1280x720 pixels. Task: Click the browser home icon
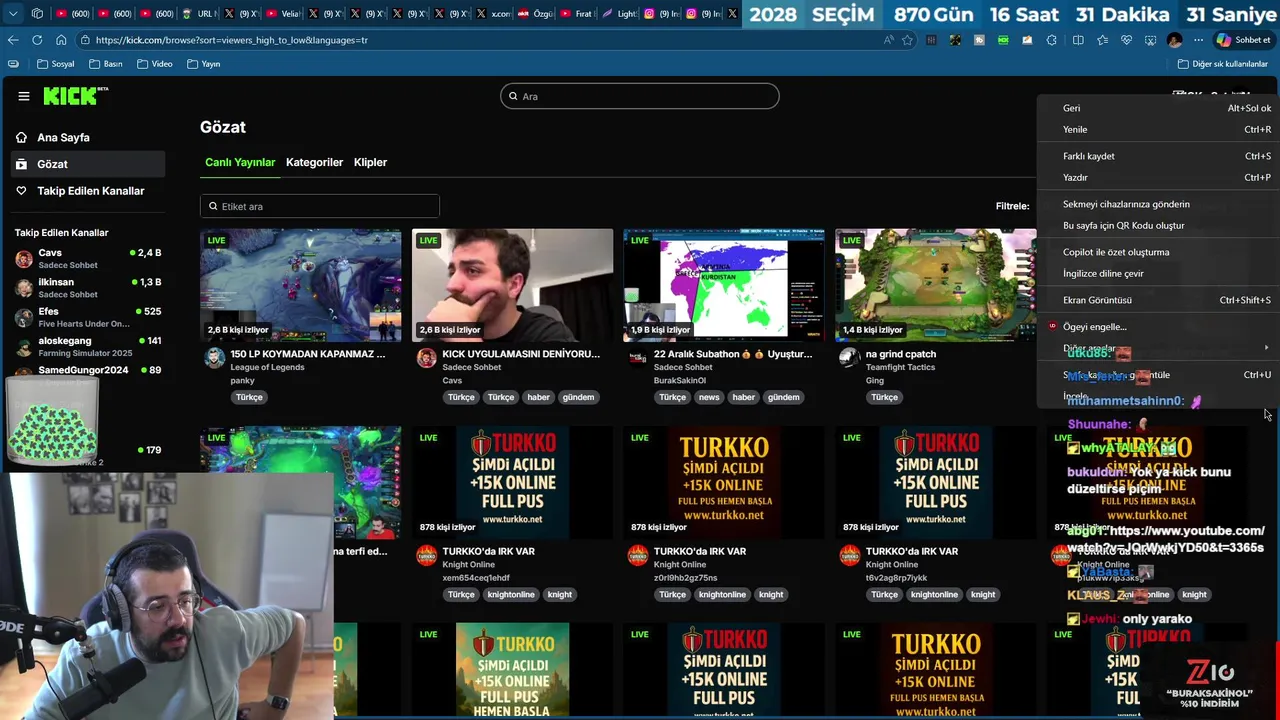point(61,40)
